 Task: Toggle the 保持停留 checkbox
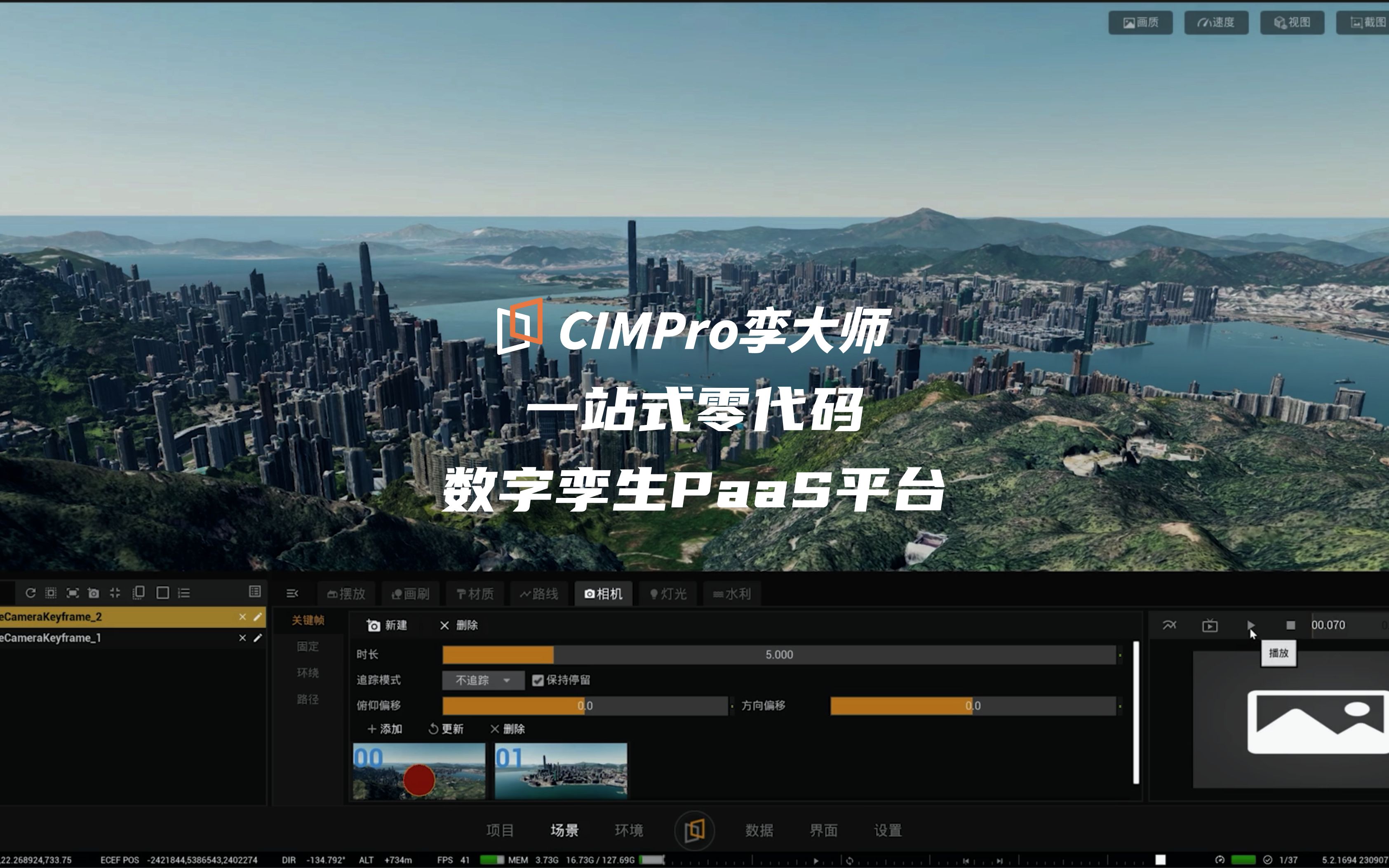538,681
